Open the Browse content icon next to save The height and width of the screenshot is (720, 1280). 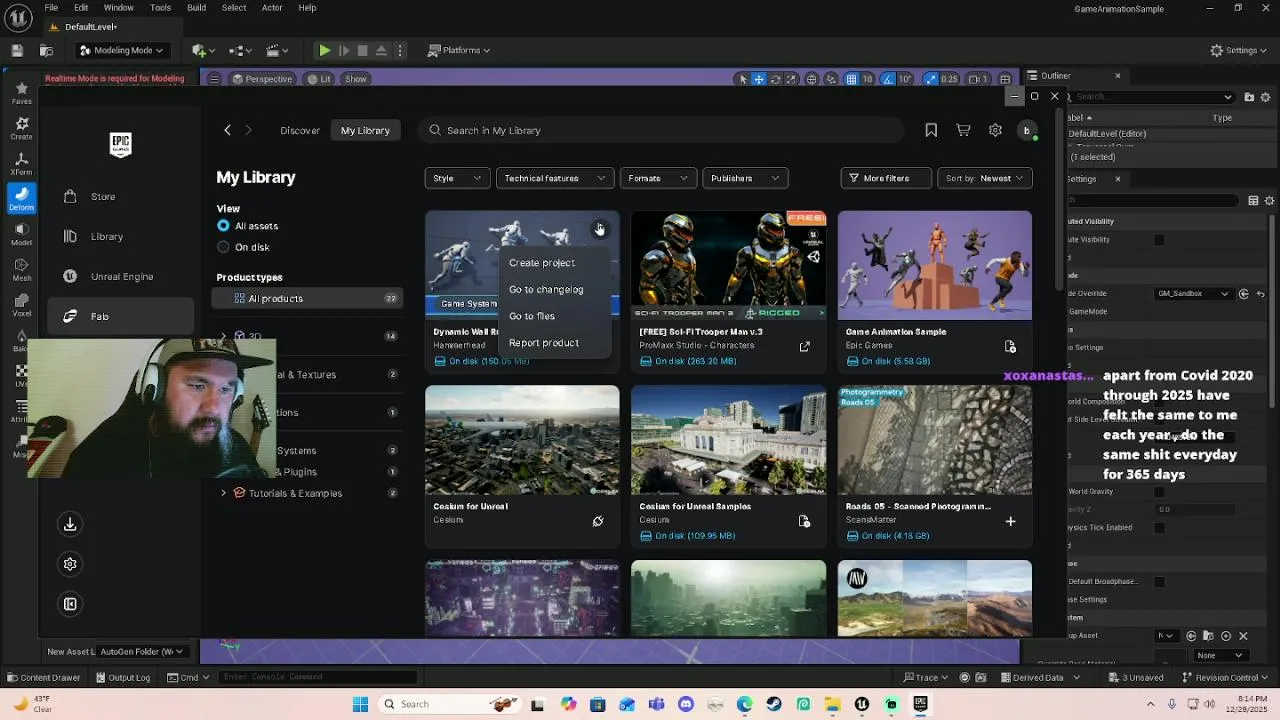[46, 50]
